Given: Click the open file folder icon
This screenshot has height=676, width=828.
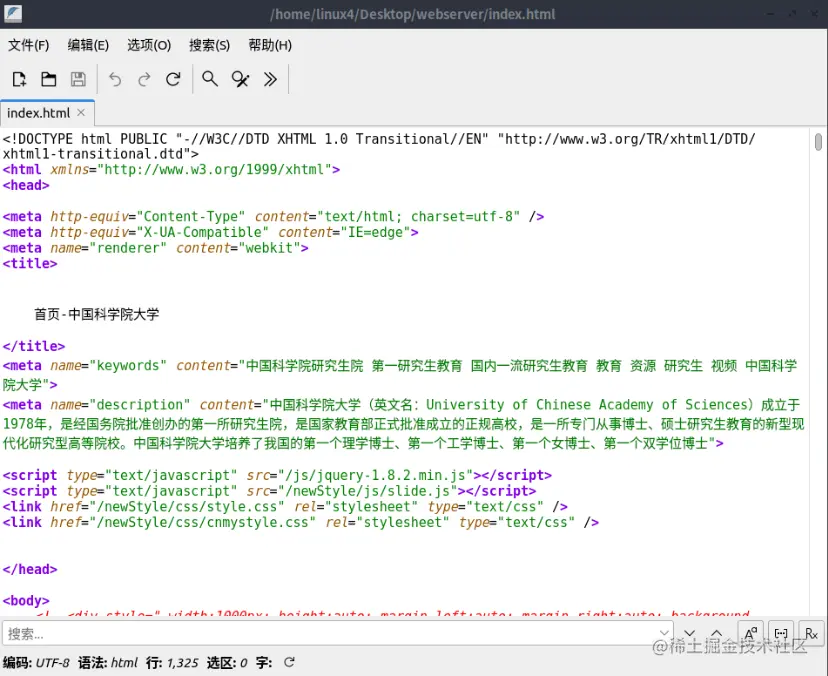Looking at the screenshot, I should point(49,79).
